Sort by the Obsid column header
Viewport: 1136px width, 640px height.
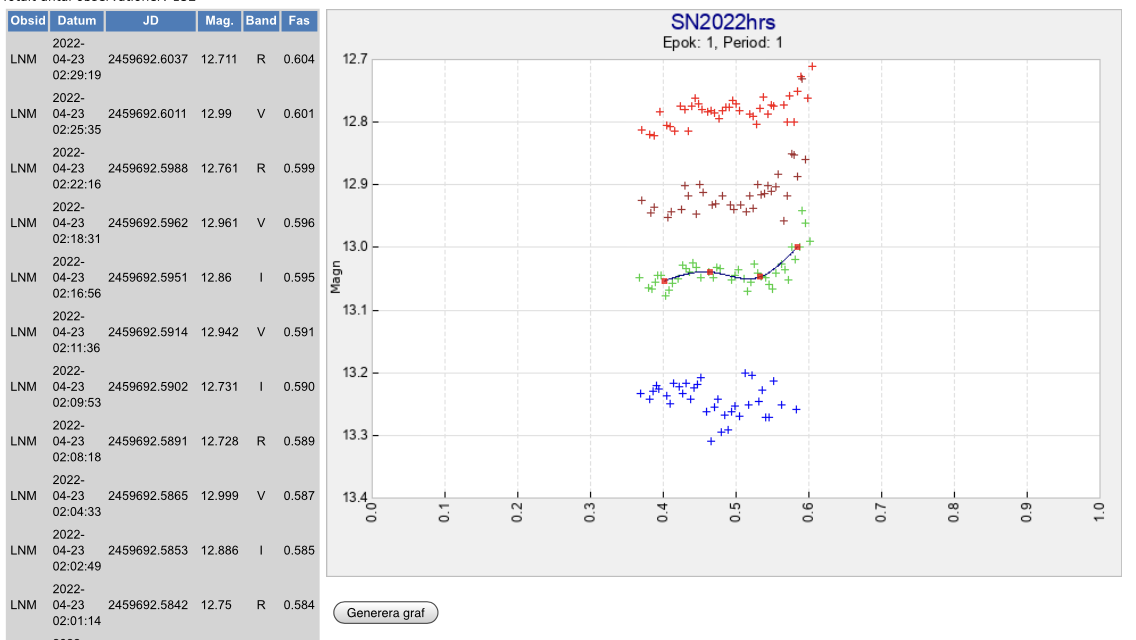coord(27,21)
